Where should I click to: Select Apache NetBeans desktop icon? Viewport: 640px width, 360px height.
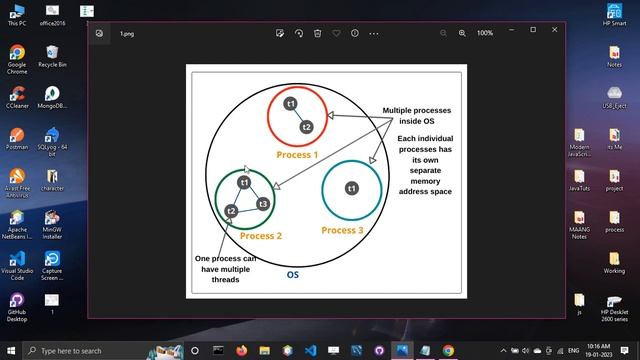tap(17, 224)
